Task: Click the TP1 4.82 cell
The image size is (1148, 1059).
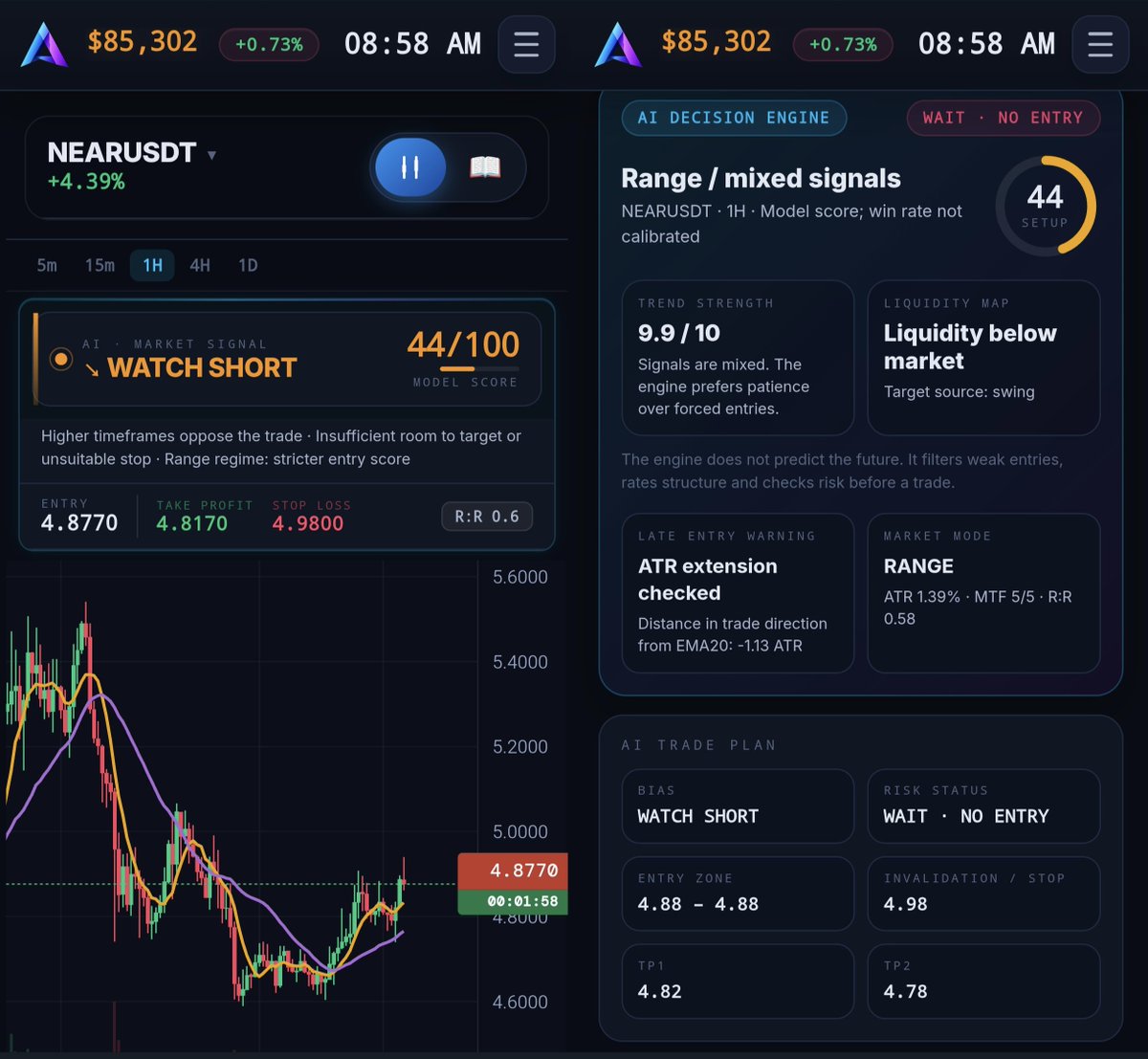Action: point(738,982)
